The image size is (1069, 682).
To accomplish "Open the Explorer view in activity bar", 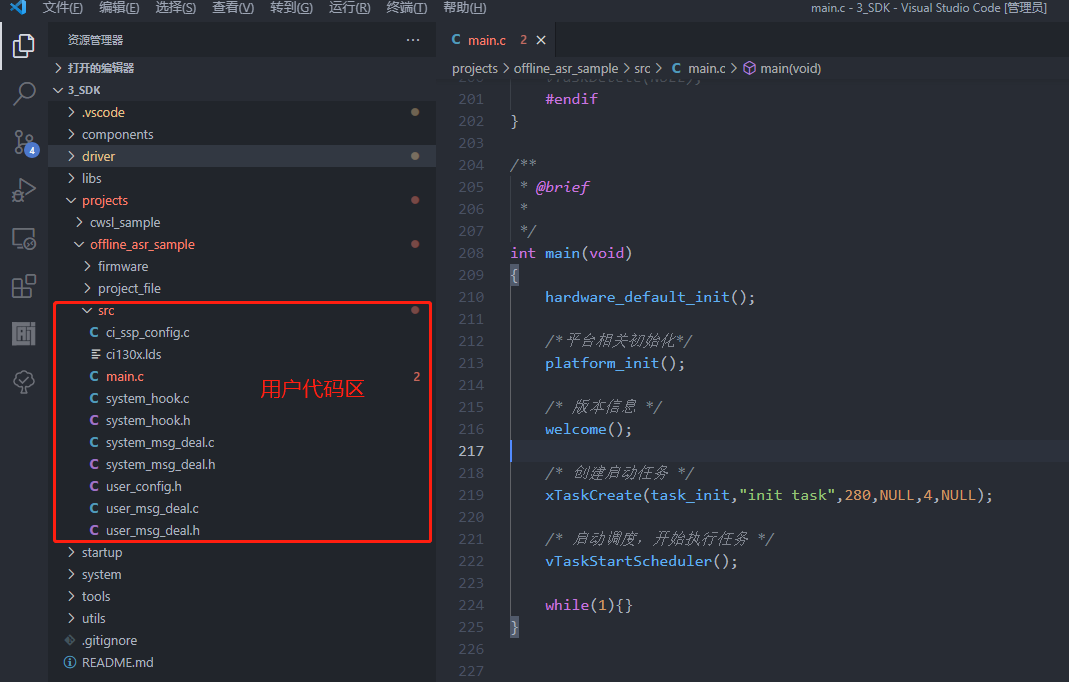I will tap(23, 46).
